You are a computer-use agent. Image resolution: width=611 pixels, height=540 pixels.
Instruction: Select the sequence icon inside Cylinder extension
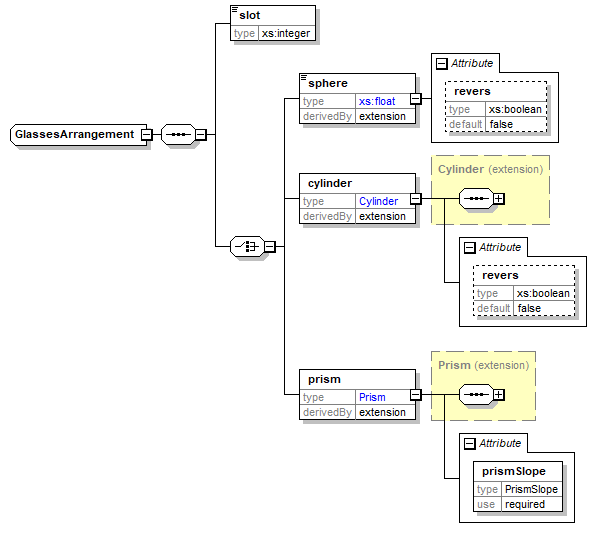[x=475, y=198]
